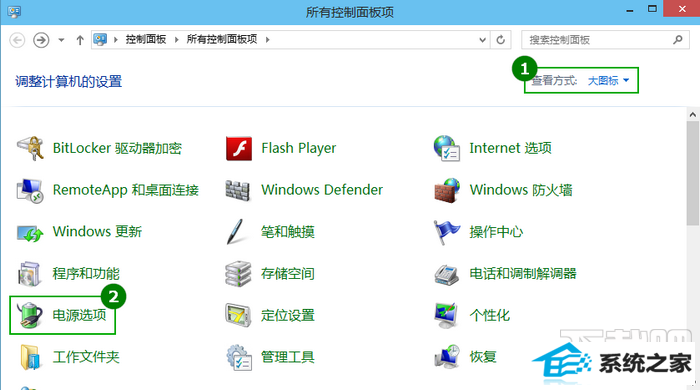700x390 pixels.
Task: Close the 所有控制面板项 window
Action: pyautogui.click(x=682, y=9)
